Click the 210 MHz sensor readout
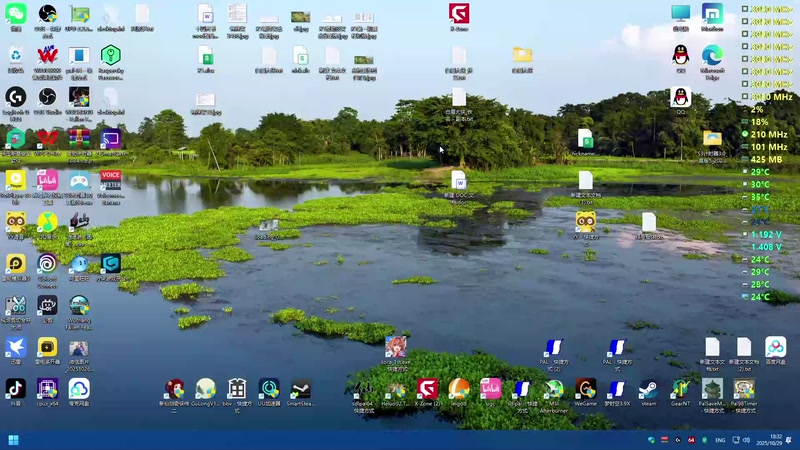Image resolution: width=800 pixels, height=450 pixels. (768, 134)
